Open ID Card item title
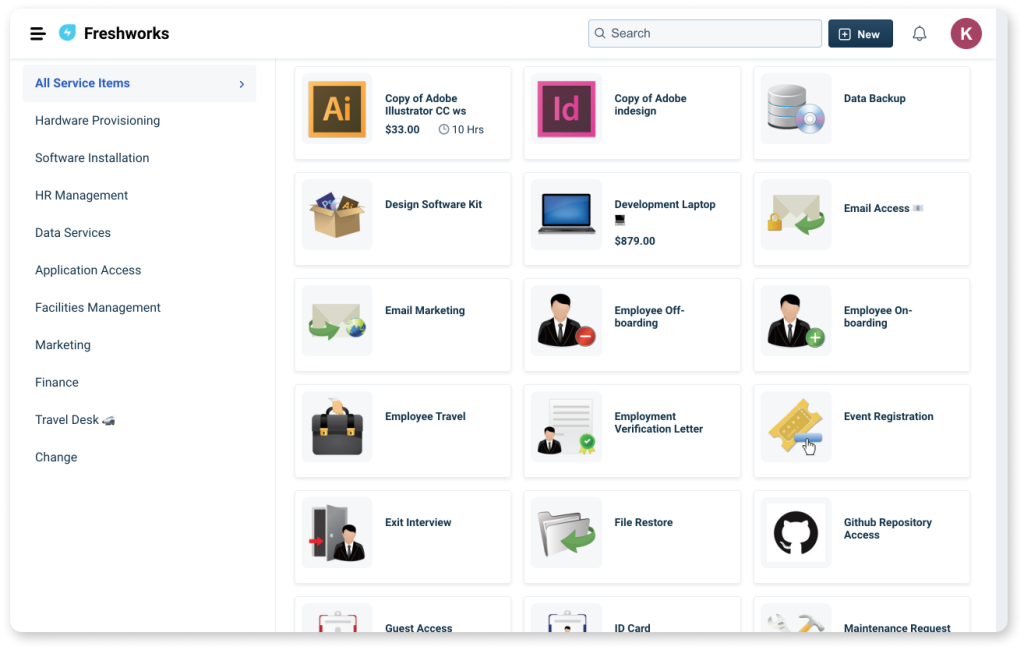Viewport: 1024px width, 650px height. pyautogui.click(x=632, y=628)
